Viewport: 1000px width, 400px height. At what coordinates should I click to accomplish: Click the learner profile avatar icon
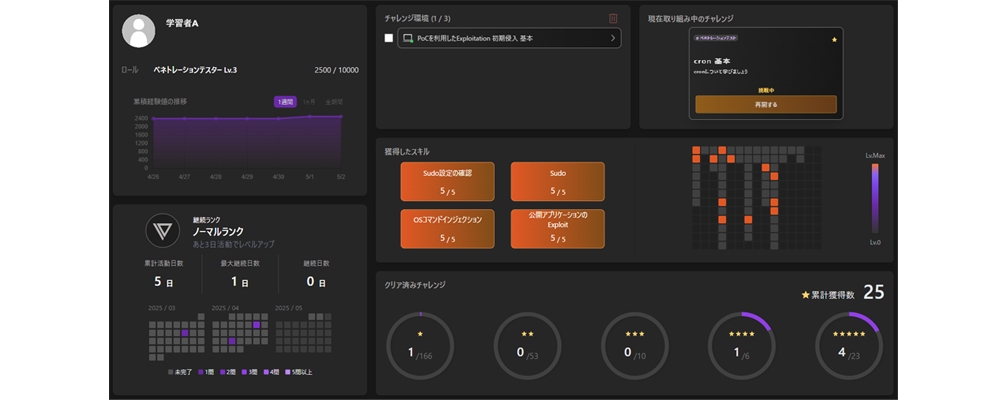click(138, 31)
